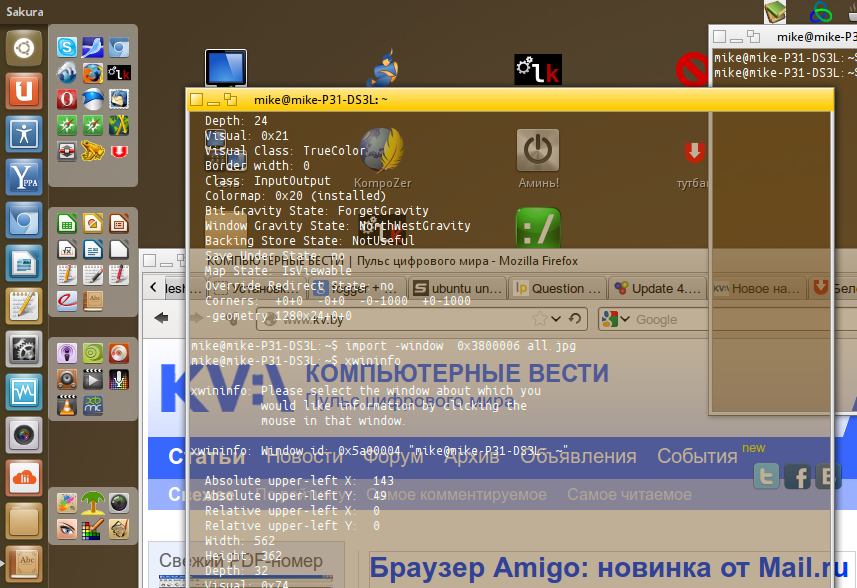Switch to the 'Новое на…' Firefox tab
Viewport: 857px width, 588px height.
point(758,288)
